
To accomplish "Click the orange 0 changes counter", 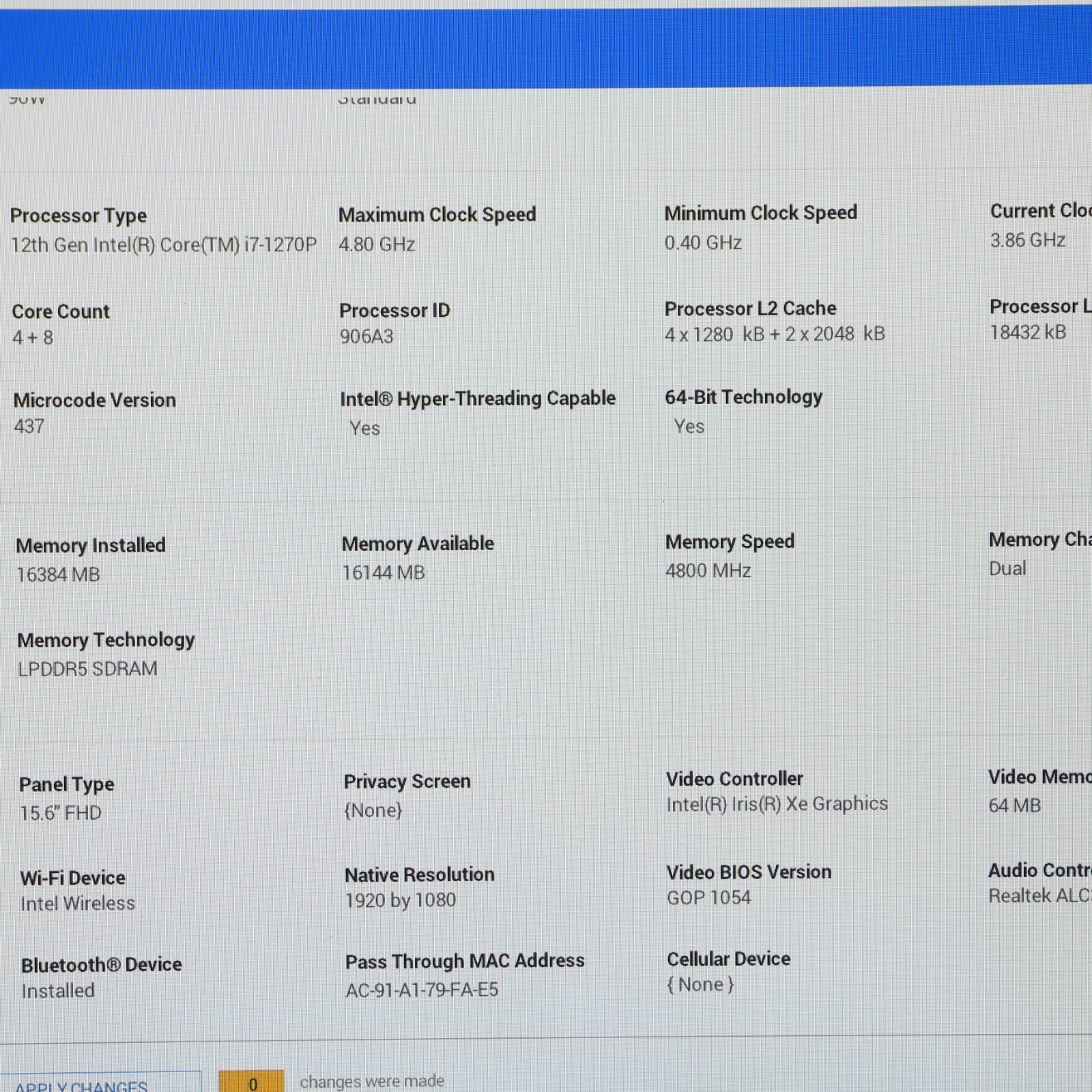I will (x=252, y=1082).
